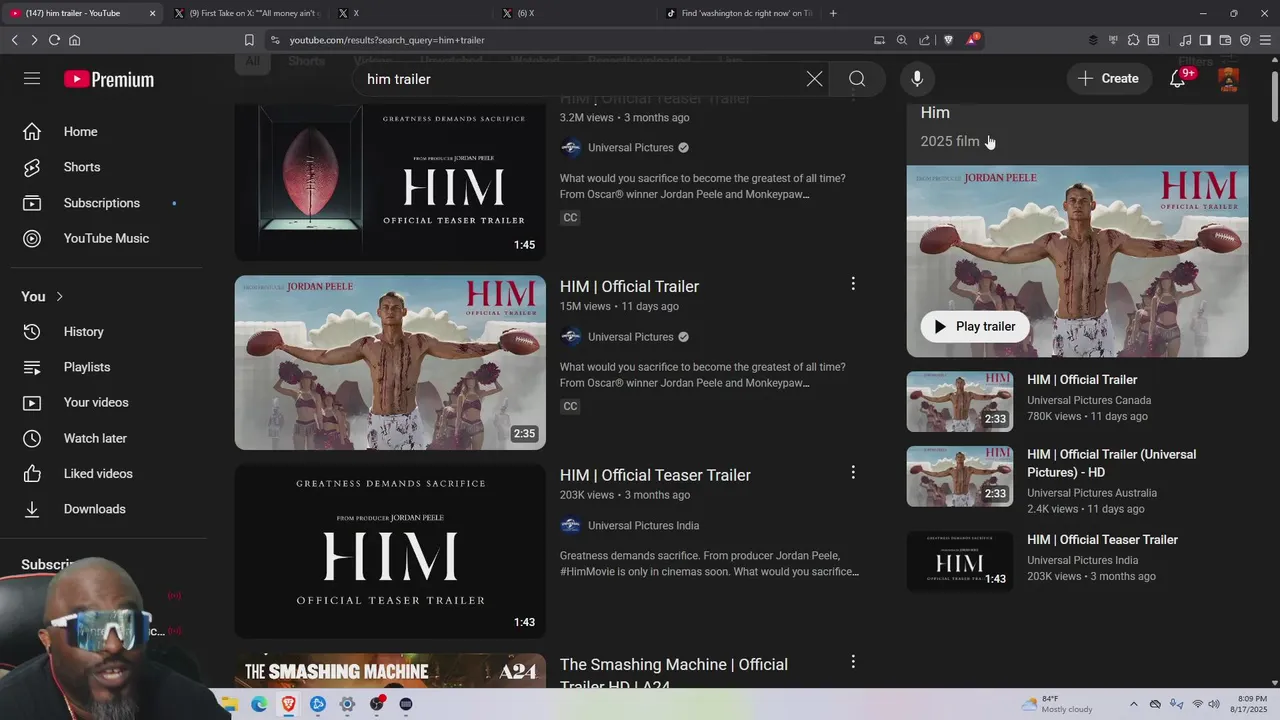This screenshot has width=1280, height=720.
Task: Open Brave Shields lion icon
Action: tap(949, 40)
